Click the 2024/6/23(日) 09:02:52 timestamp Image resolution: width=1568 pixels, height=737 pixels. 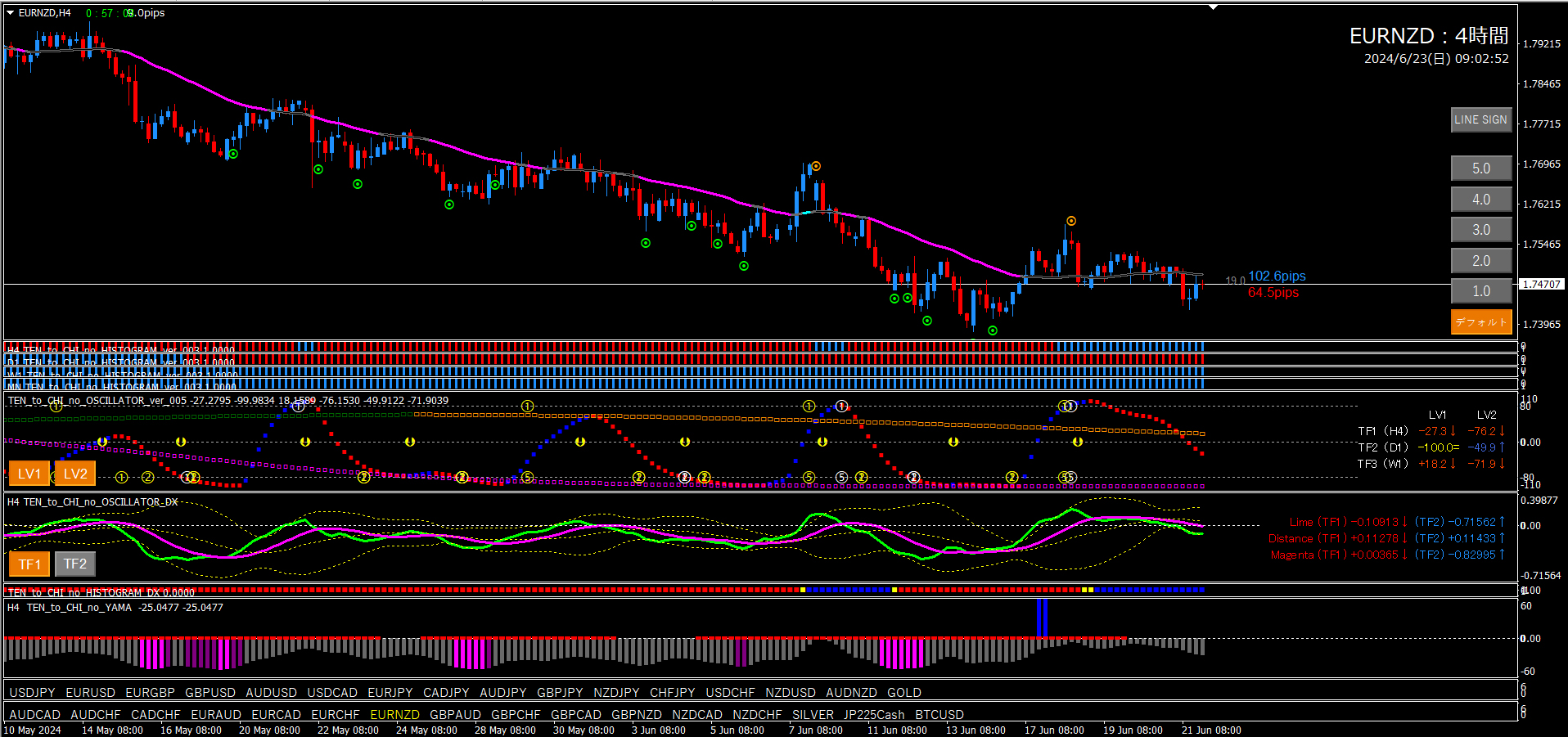click(1436, 59)
